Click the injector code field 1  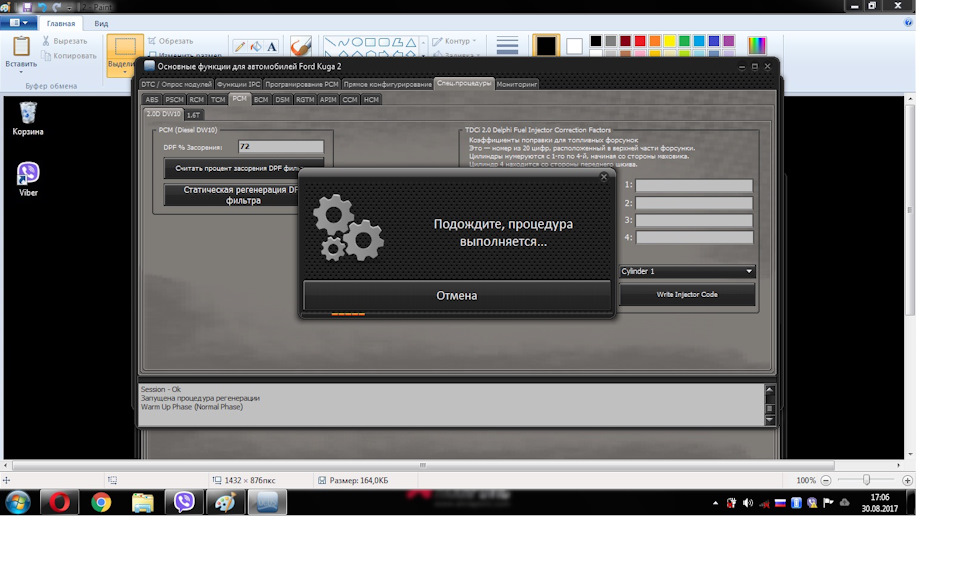point(694,185)
